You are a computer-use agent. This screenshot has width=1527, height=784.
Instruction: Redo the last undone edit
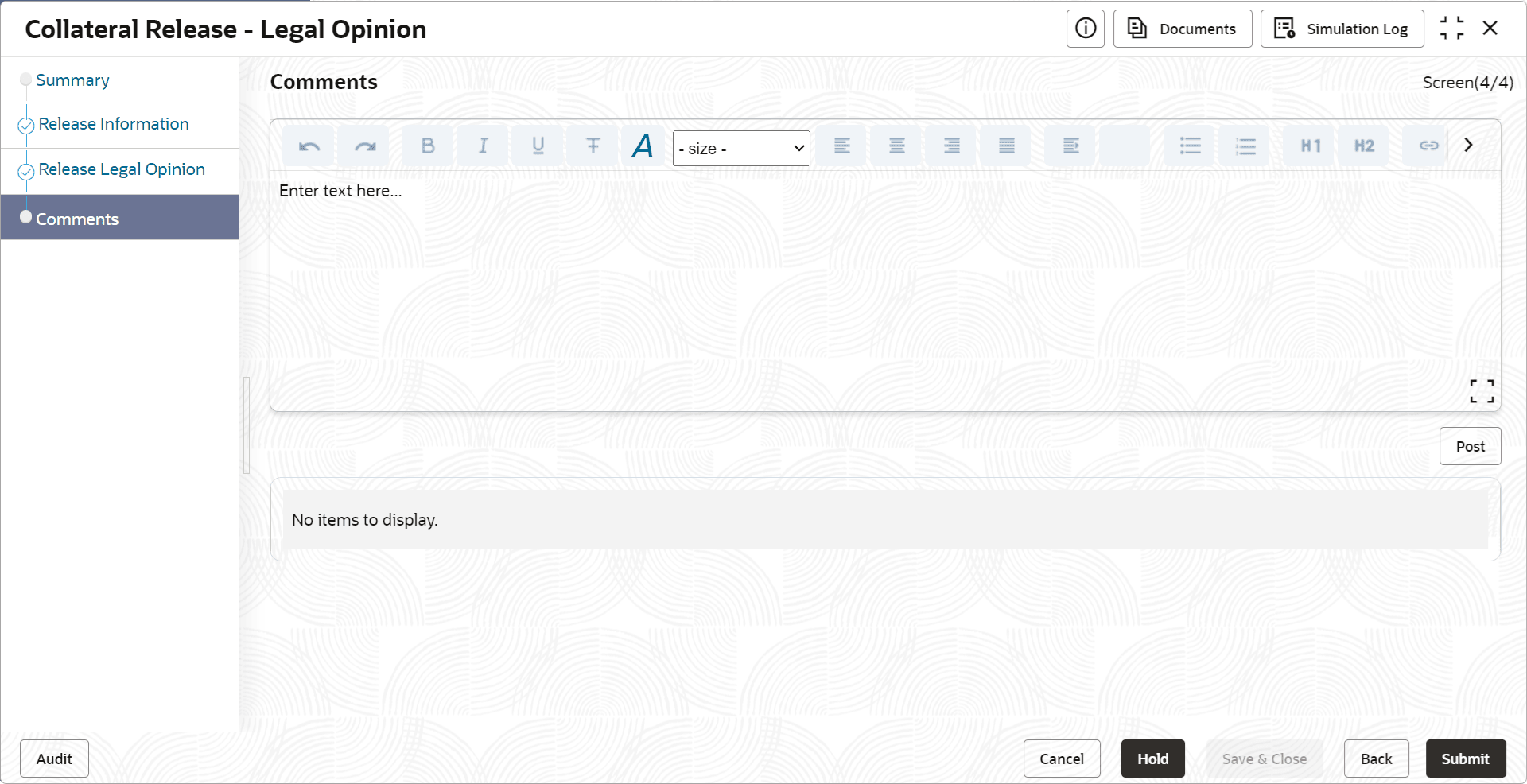click(x=364, y=146)
